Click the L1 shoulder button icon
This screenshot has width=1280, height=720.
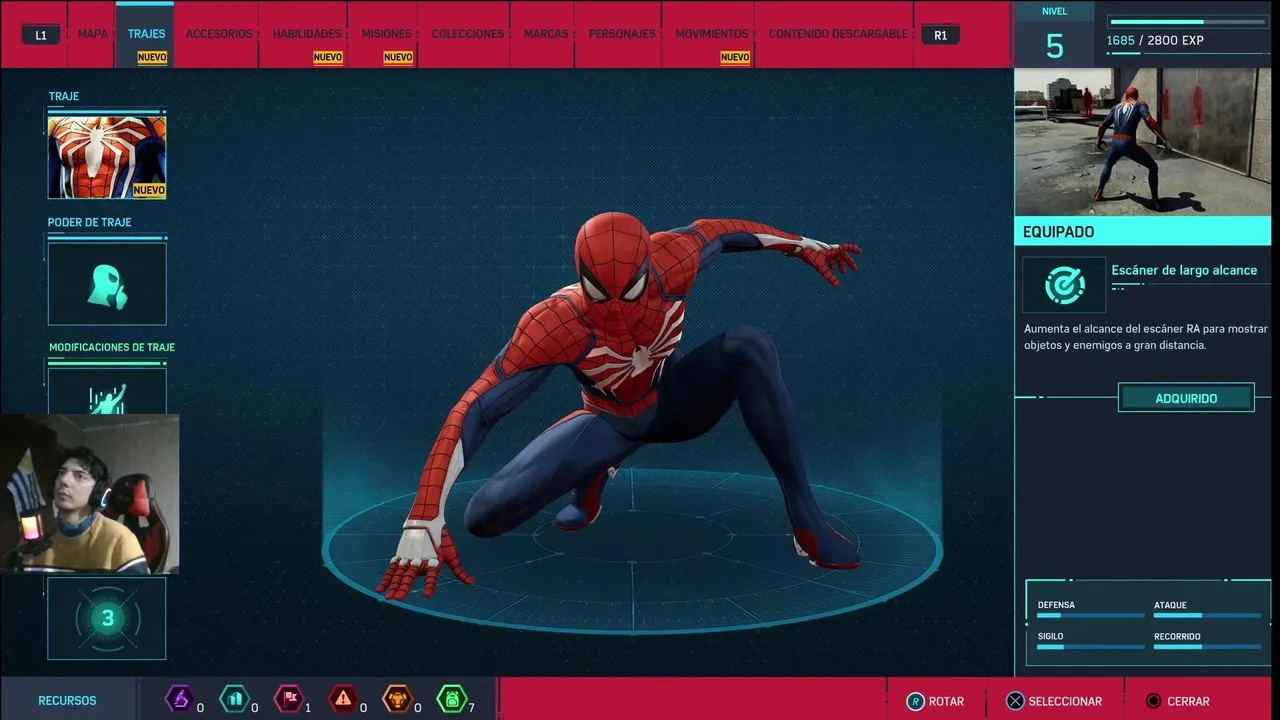(x=41, y=35)
